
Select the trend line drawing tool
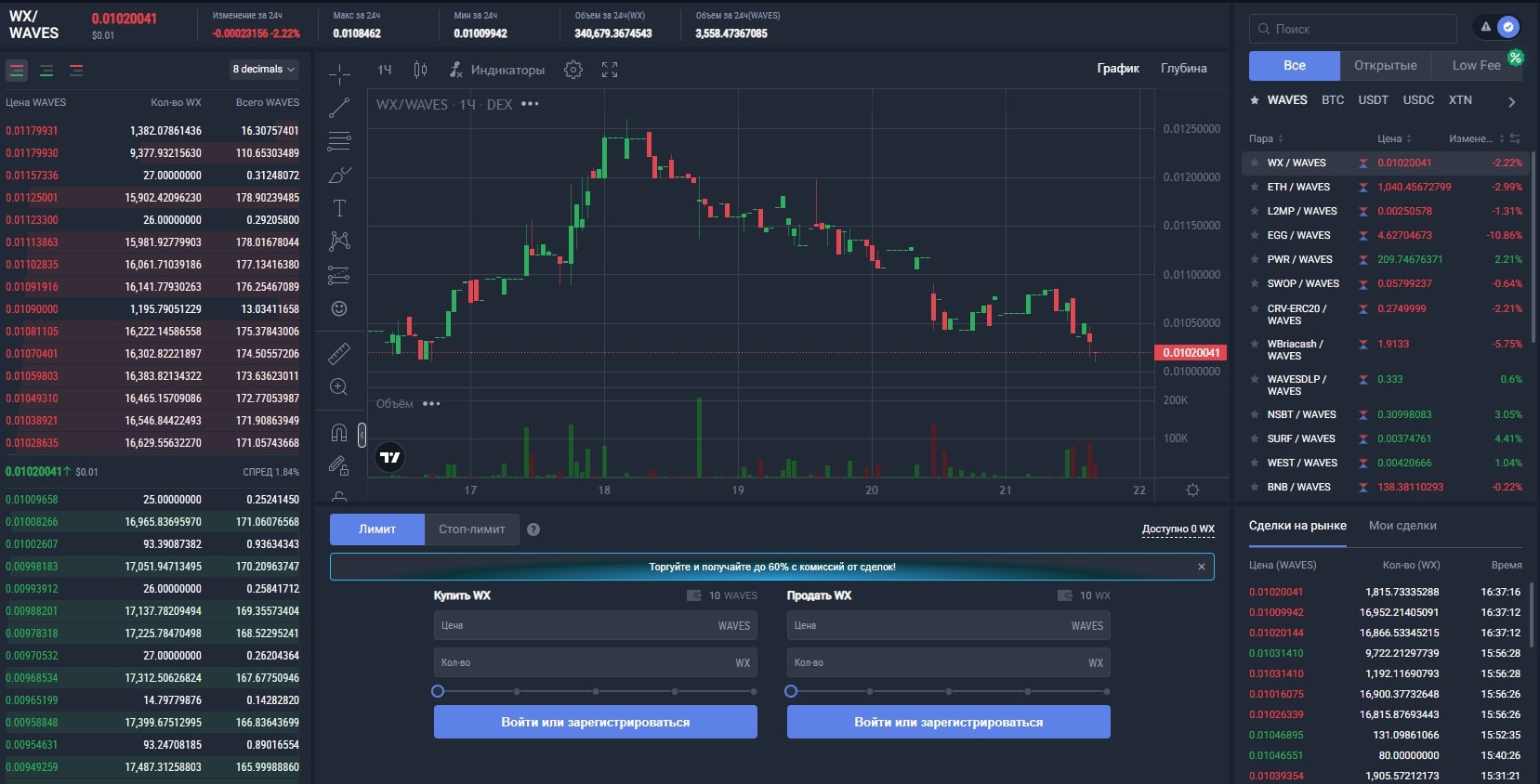339,108
